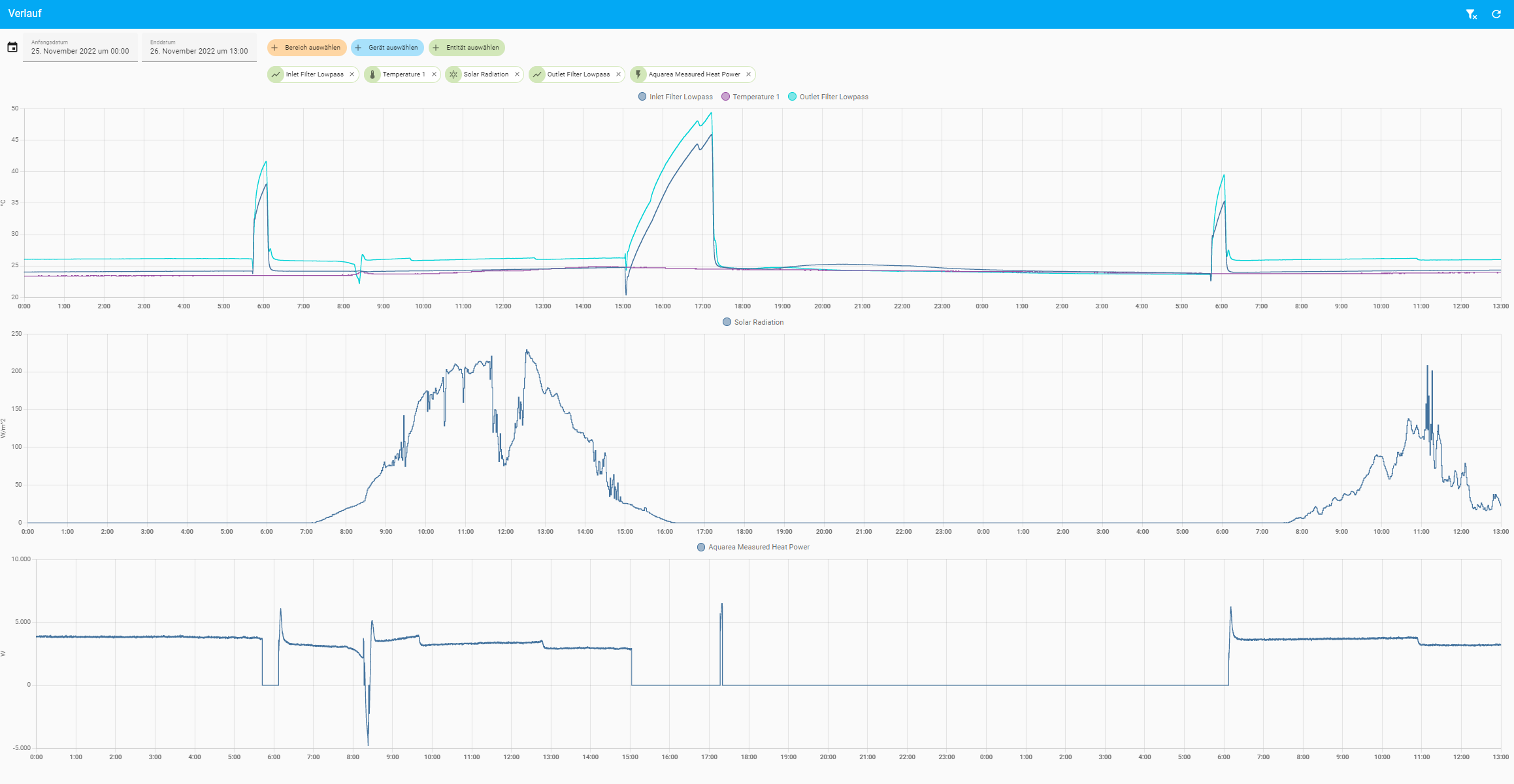Toggle Aquarea Measured Heat Power legend entry
Viewport: 1514px width, 784px height.
tap(753, 547)
